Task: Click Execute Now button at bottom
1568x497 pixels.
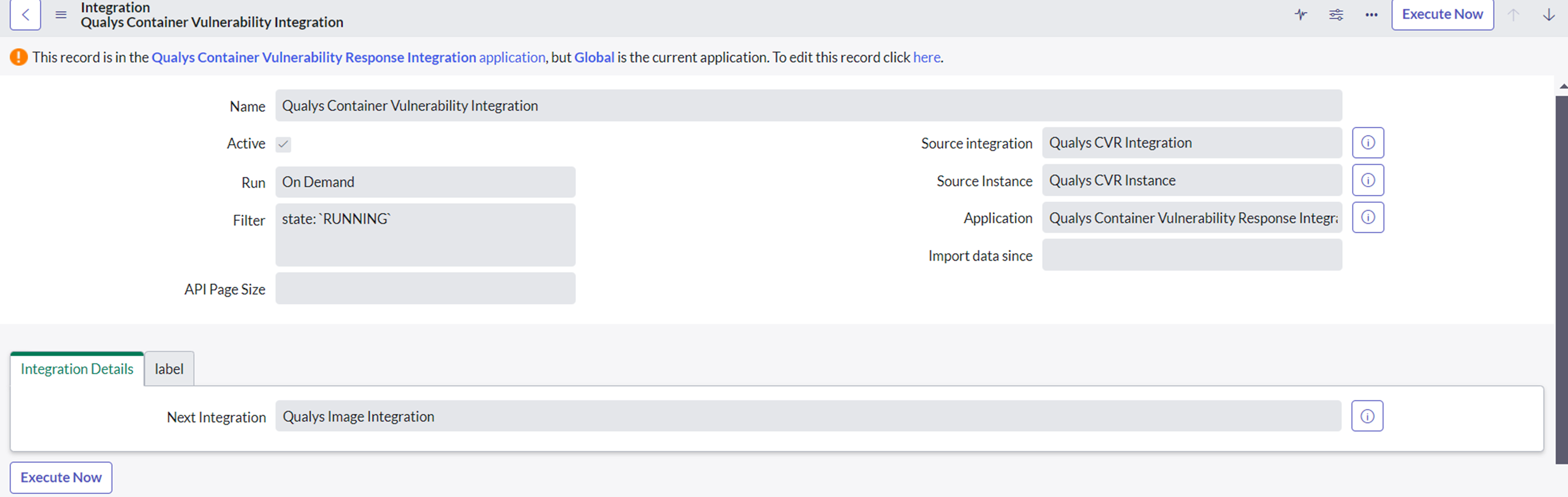Action: click(61, 478)
